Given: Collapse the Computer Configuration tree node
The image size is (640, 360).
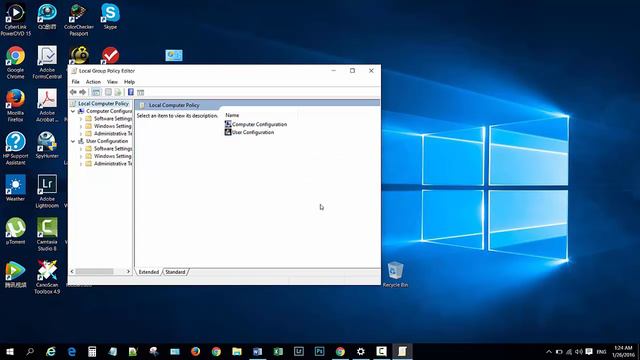Looking at the screenshot, I should 73,111.
